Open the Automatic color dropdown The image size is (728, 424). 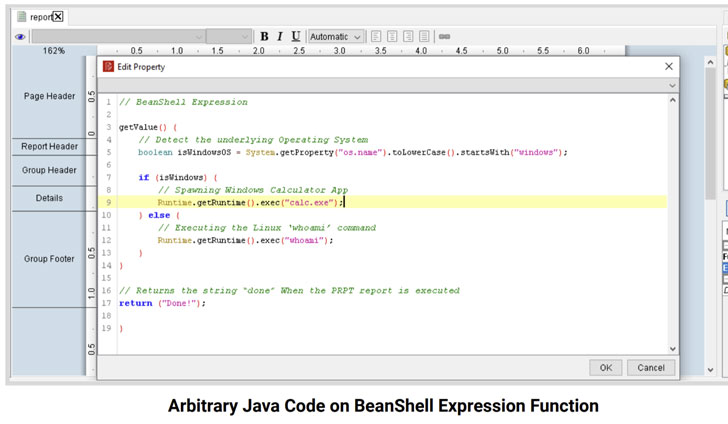coord(336,37)
